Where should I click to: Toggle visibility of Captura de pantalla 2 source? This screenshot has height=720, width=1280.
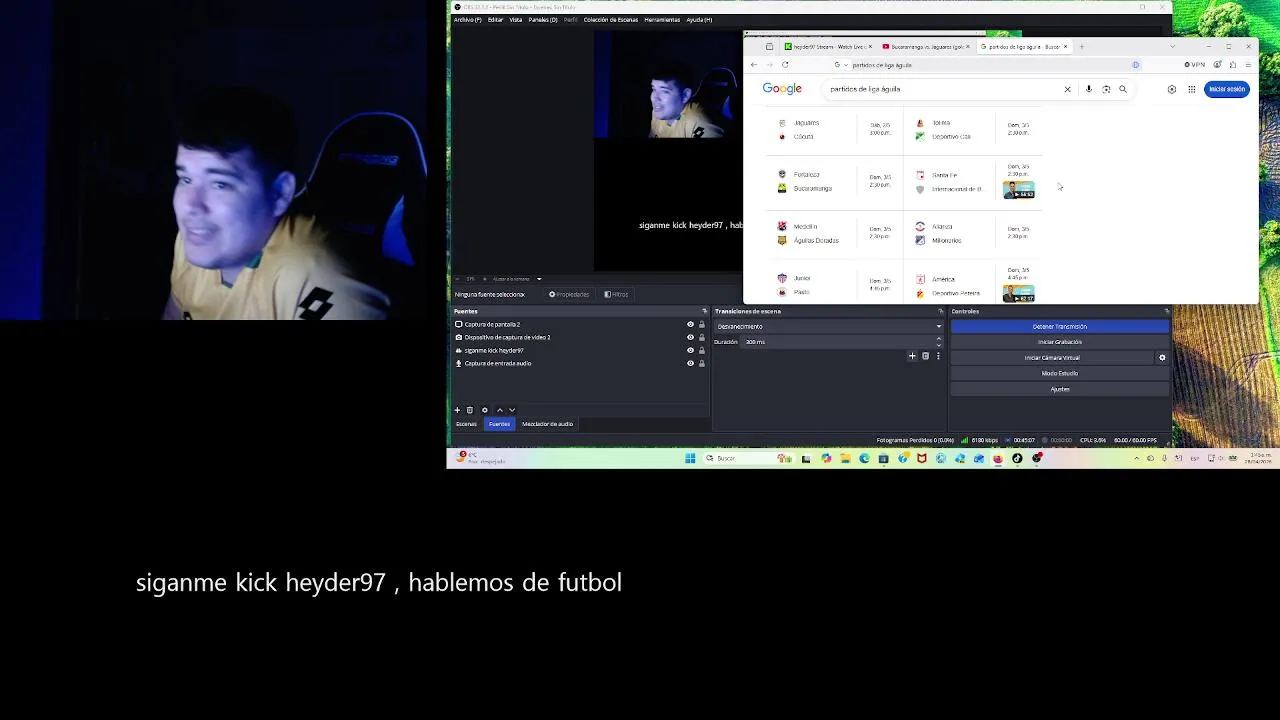pos(690,324)
